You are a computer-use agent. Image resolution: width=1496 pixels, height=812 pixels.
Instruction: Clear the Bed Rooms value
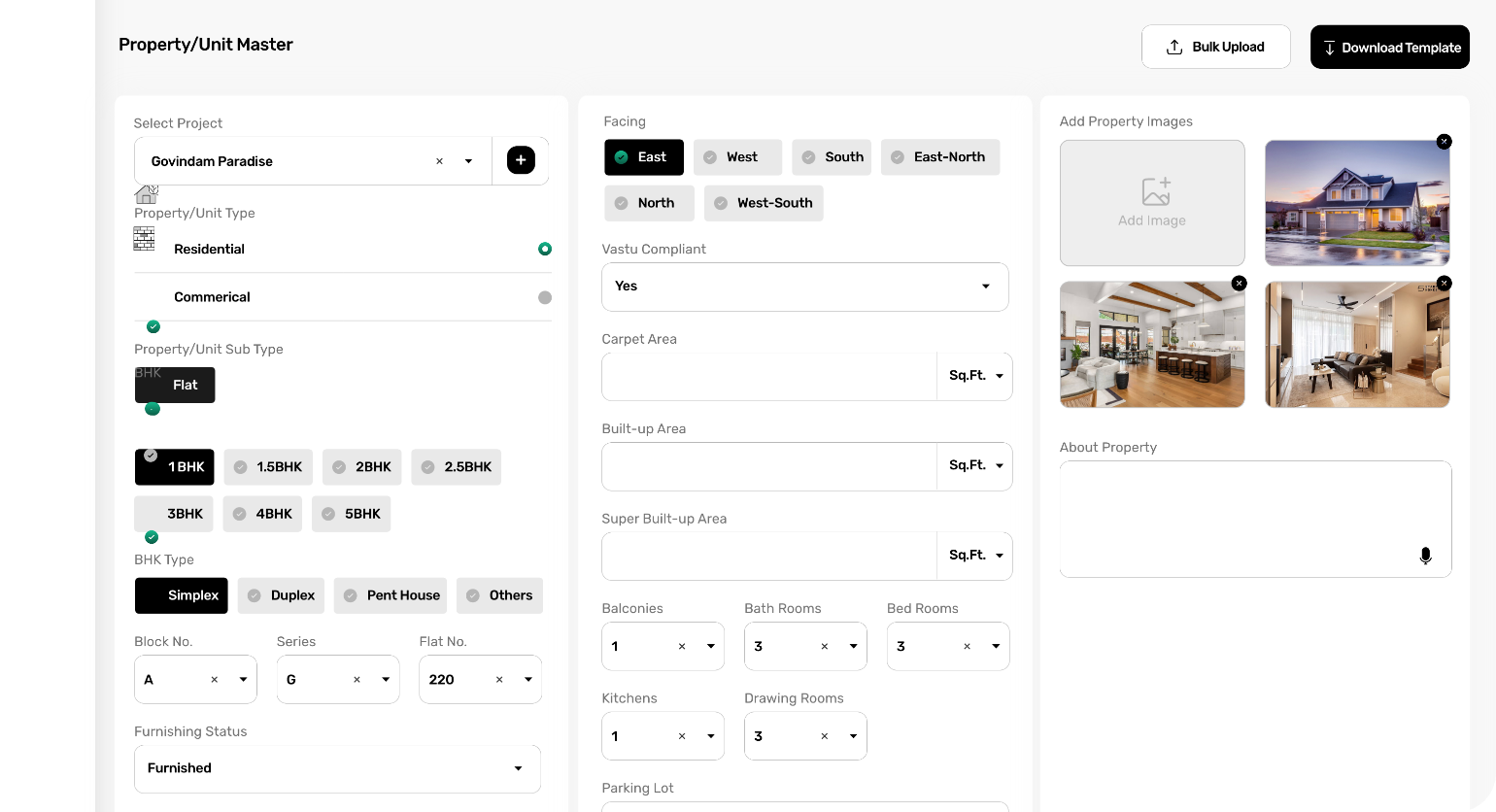(967, 647)
